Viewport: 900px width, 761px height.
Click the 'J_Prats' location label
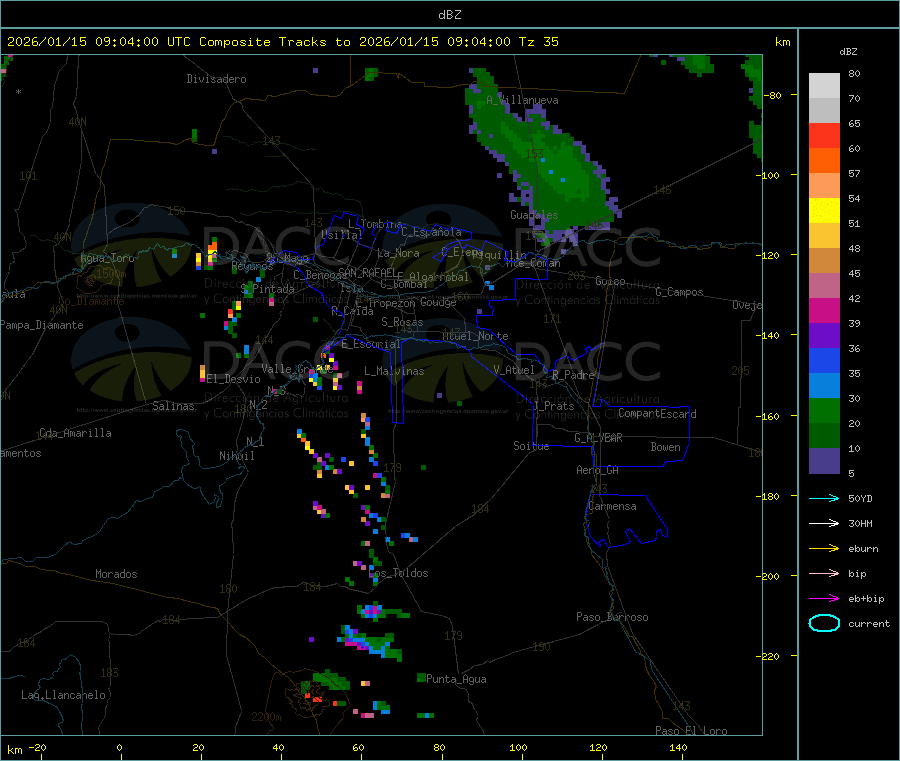point(554,406)
